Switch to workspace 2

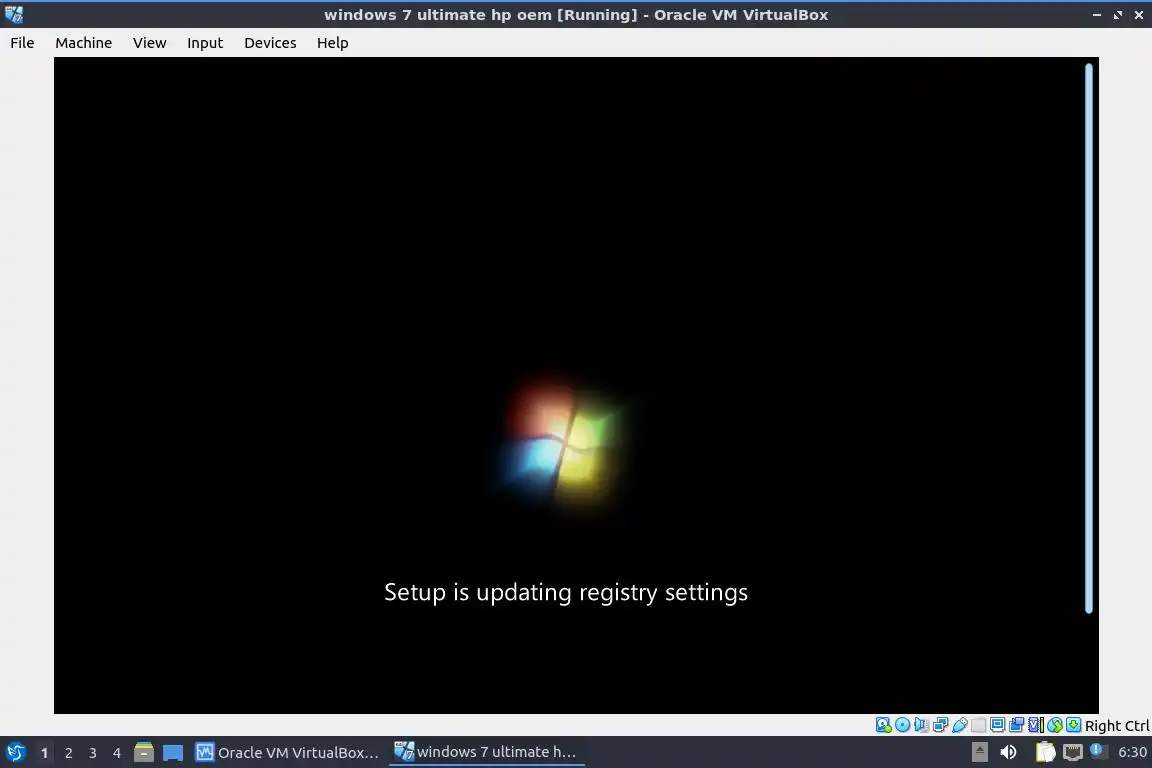68,753
